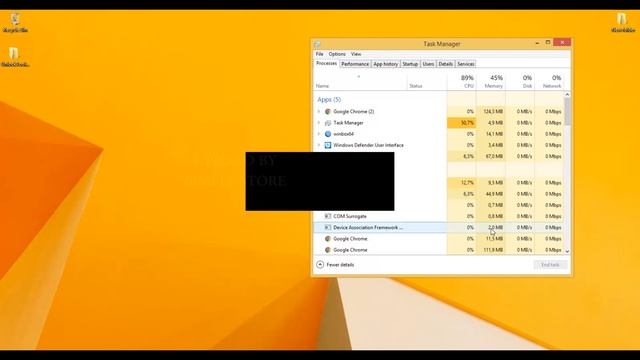The width and height of the screenshot is (640, 360).
Task: Sort by the CPU column header
Action: coord(462,82)
